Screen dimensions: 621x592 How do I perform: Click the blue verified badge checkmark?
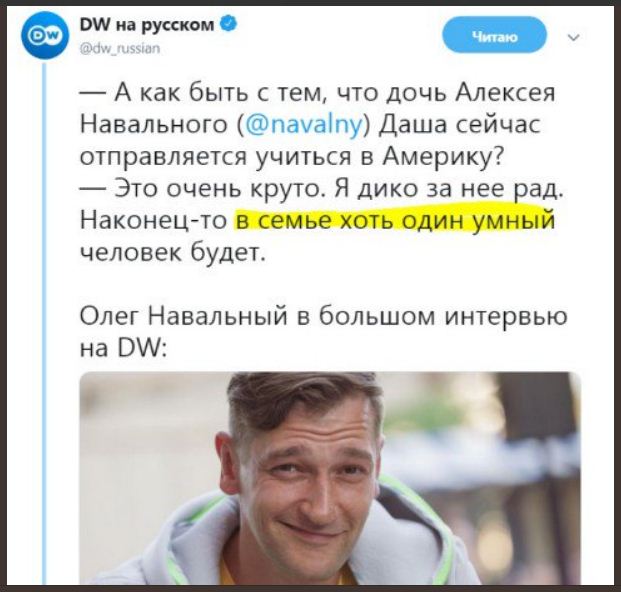point(229,25)
